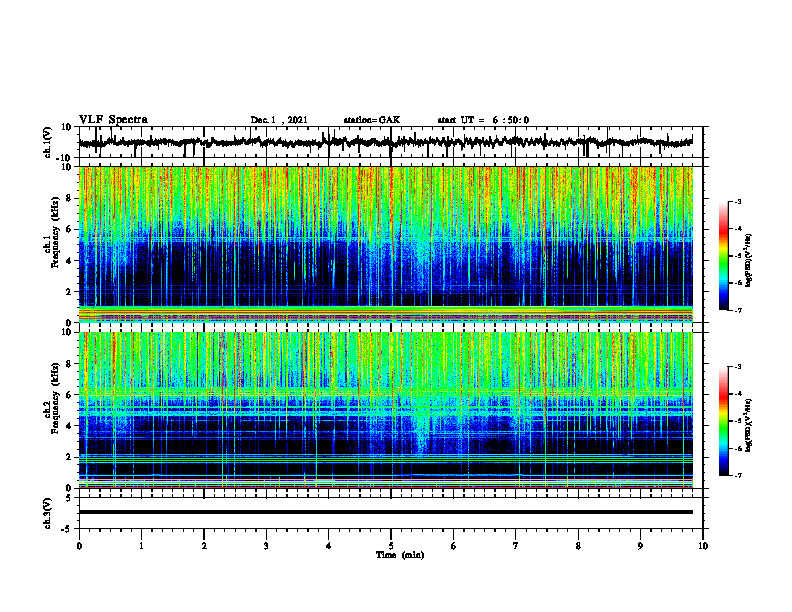Click time axis tick label "8"
Image resolution: width=792 pixels, height=612 pixels.
pyautogui.click(x=578, y=546)
